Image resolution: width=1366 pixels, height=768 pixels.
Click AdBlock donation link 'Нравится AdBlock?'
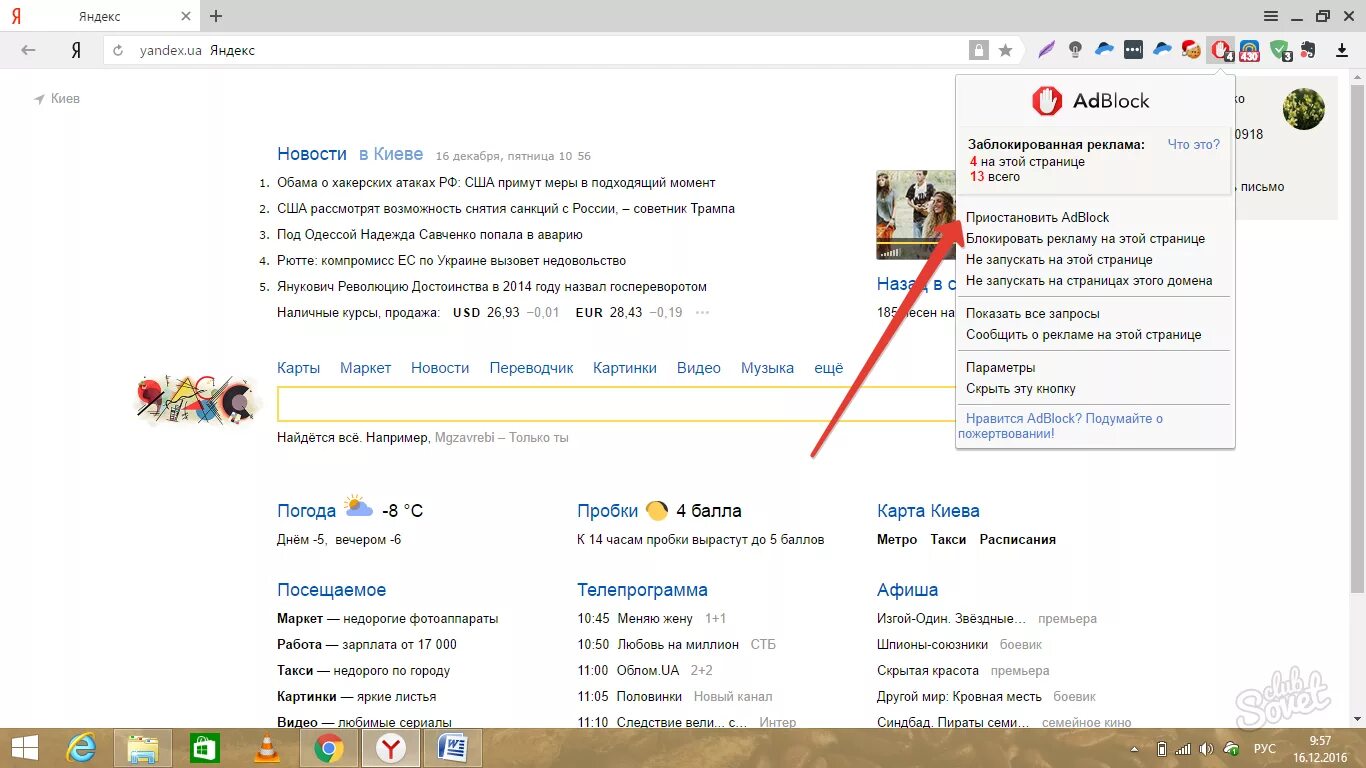(x=1061, y=426)
